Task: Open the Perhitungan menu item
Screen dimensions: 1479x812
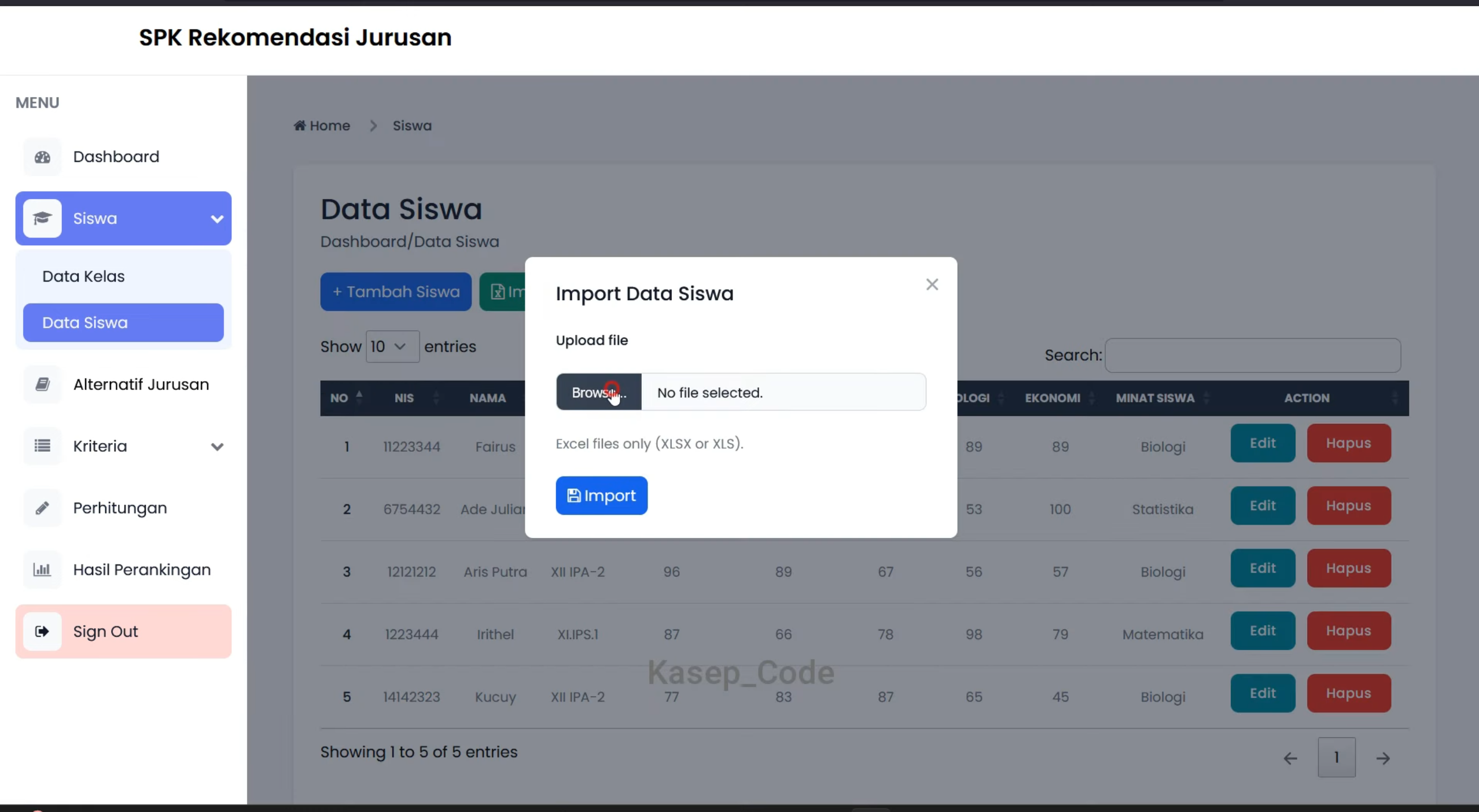Action: pos(123,508)
